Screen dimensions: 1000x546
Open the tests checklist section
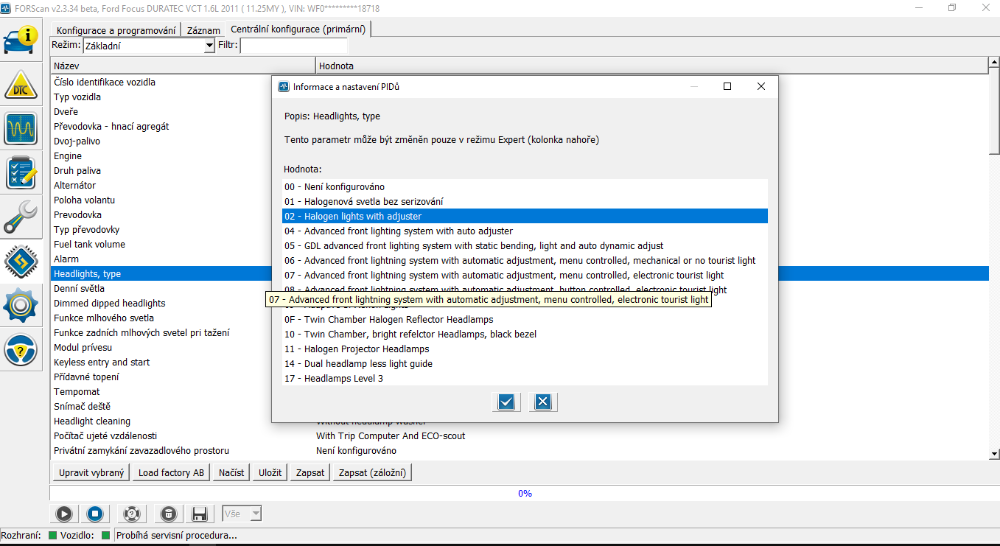[x=22, y=174]
